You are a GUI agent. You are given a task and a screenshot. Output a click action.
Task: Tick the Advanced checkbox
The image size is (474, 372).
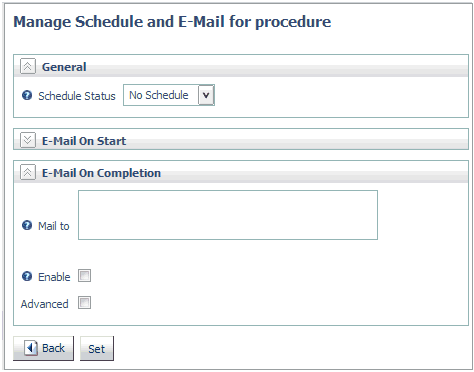point(84,303)
